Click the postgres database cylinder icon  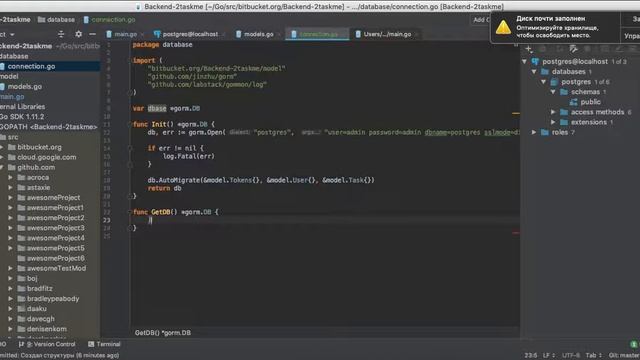(554, 82)
